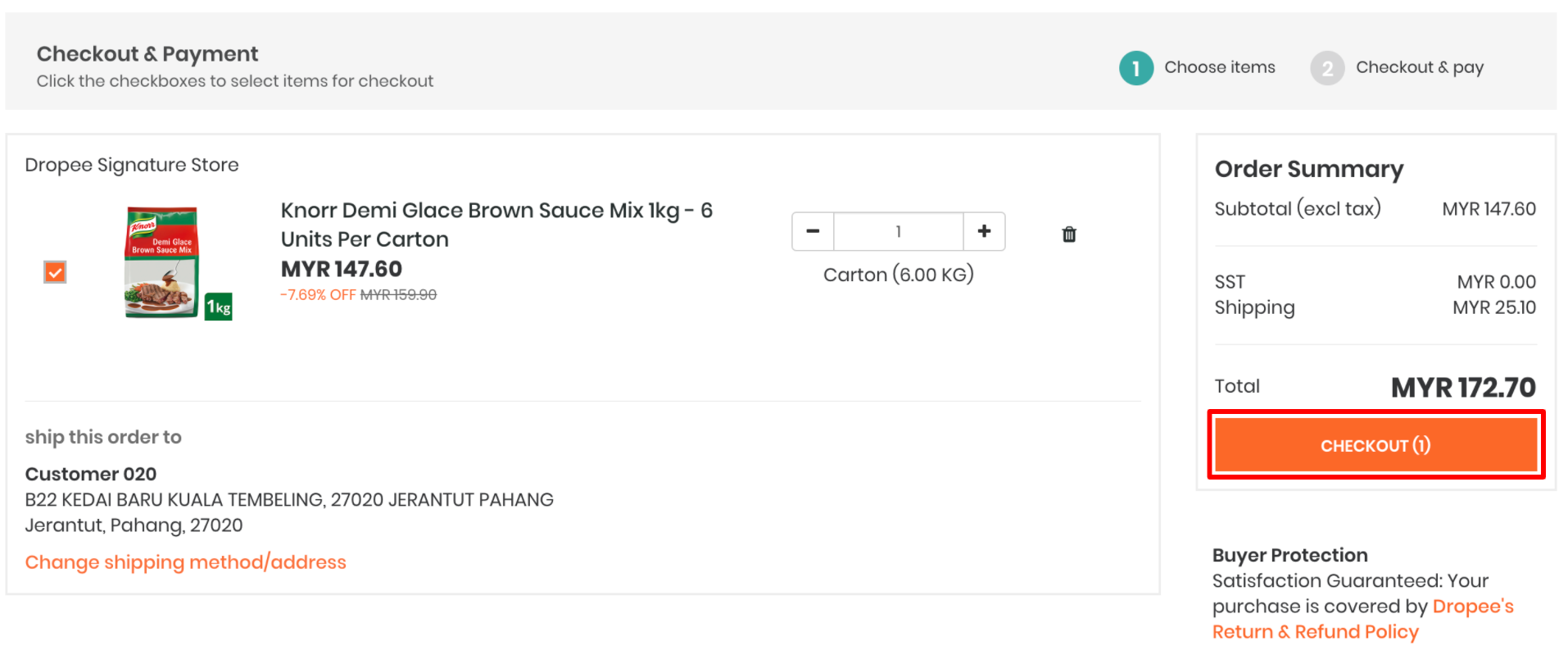This screenshot has height=664, width=1568.
Task: Click the Checkout & pay step label
Action: click(1419, 67)
